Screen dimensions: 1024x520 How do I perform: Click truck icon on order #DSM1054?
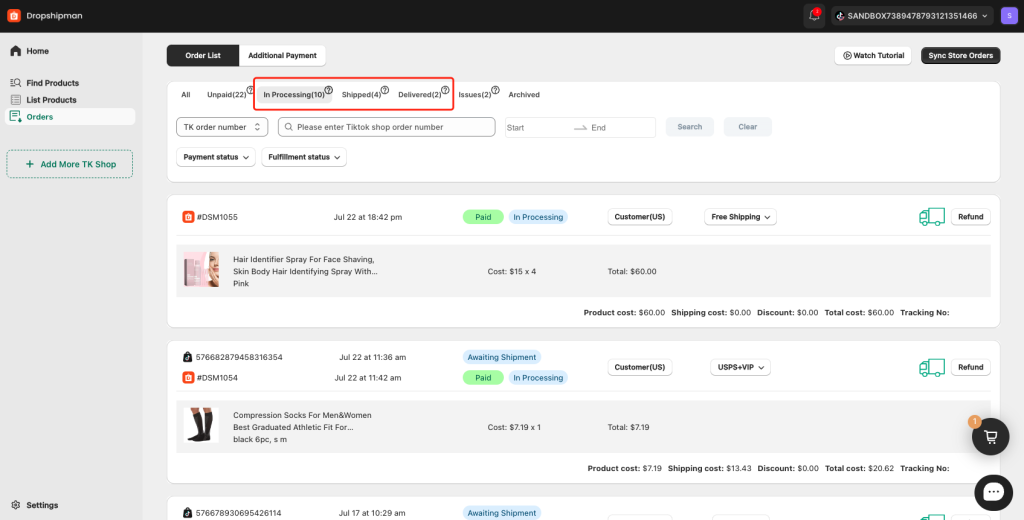coord(932,367)
